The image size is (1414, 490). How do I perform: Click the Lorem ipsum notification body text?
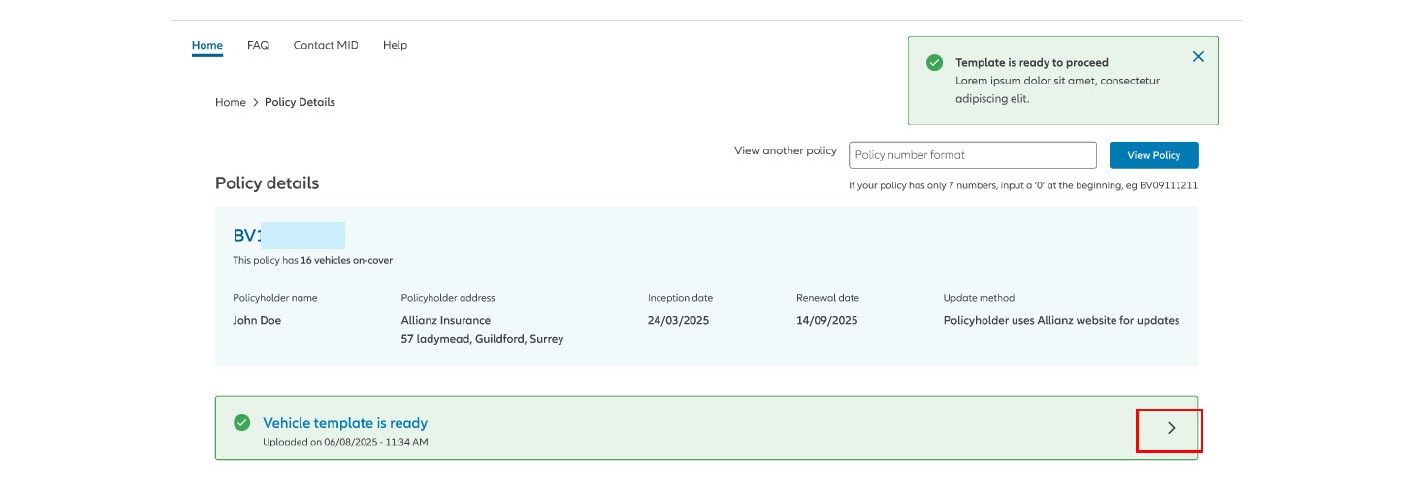pyautogui.click(x=1057, y=90)
